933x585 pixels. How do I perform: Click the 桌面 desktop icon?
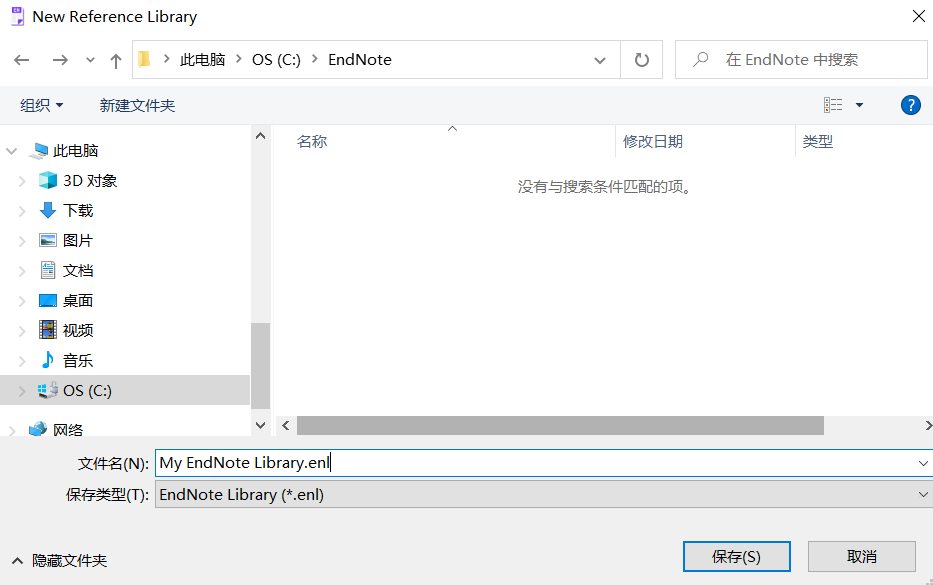[x=48, y=301]
